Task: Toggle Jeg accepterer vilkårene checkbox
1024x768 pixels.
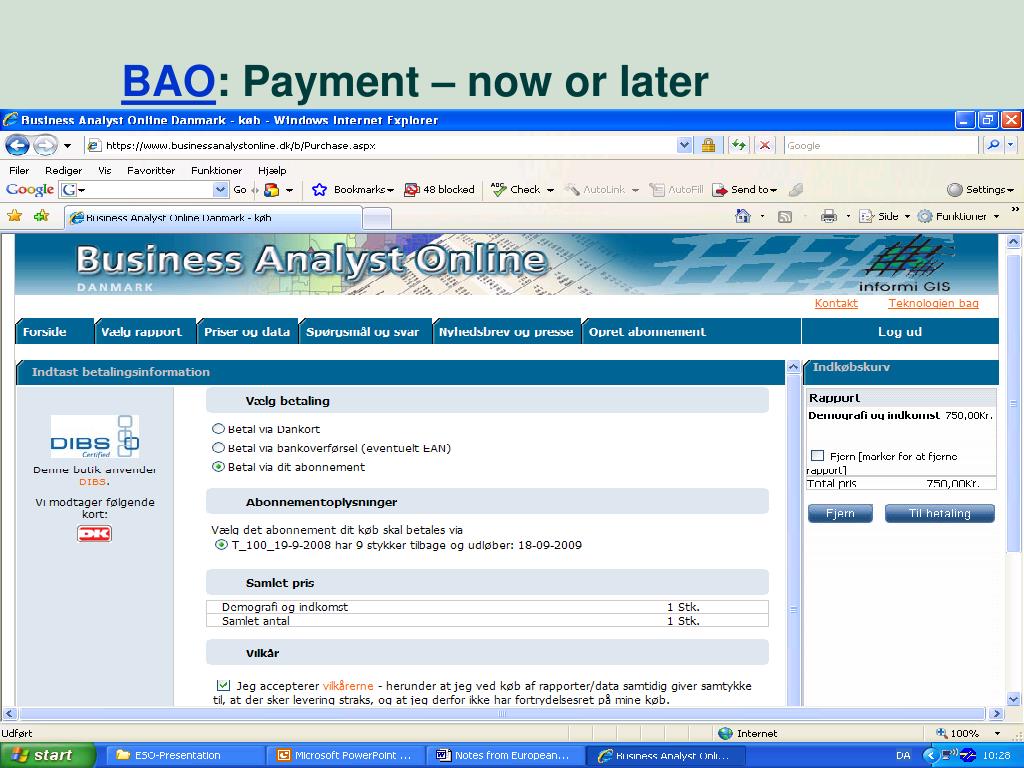Action: point(223,685)
